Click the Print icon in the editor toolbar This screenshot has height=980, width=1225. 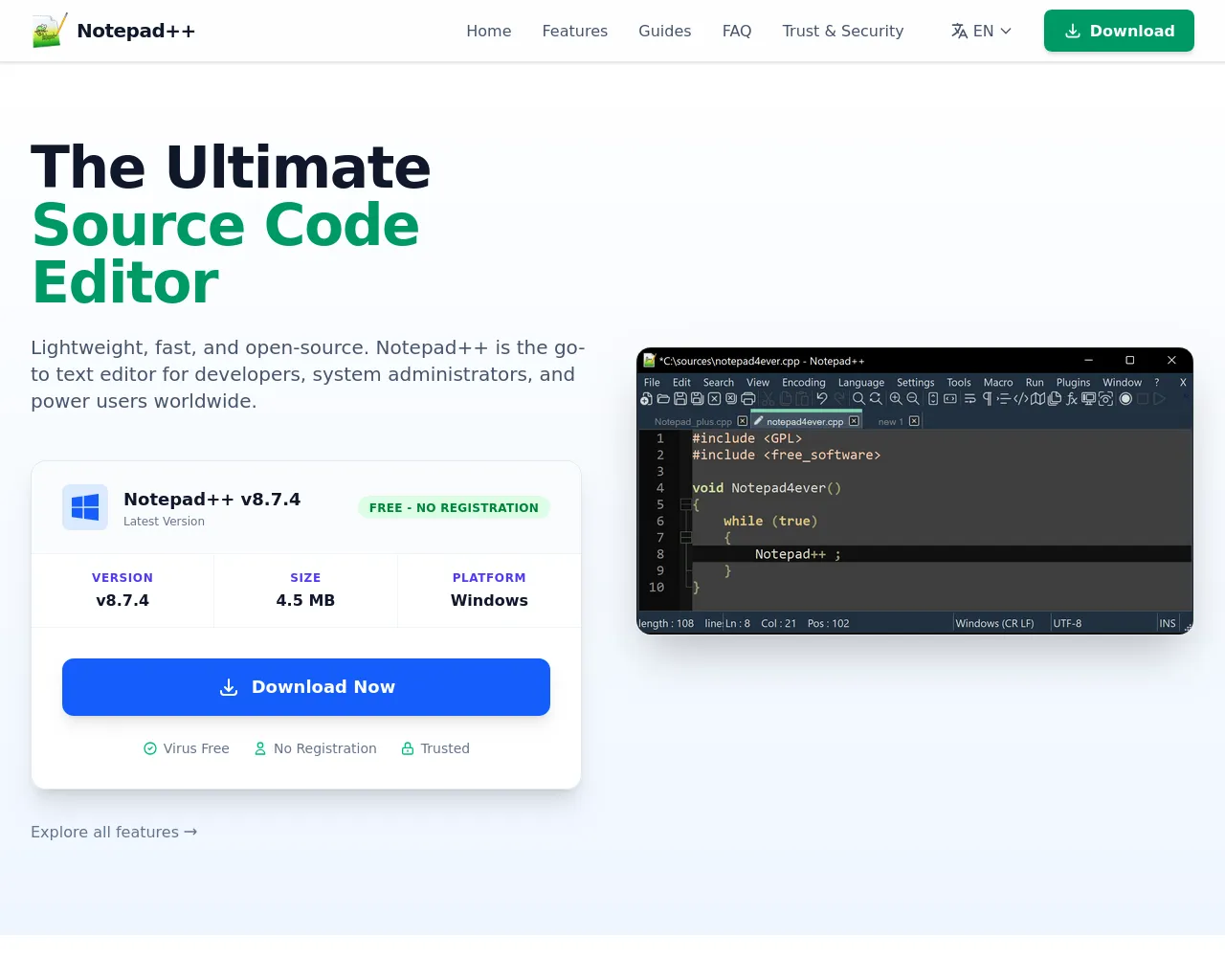tap(748, 399)
